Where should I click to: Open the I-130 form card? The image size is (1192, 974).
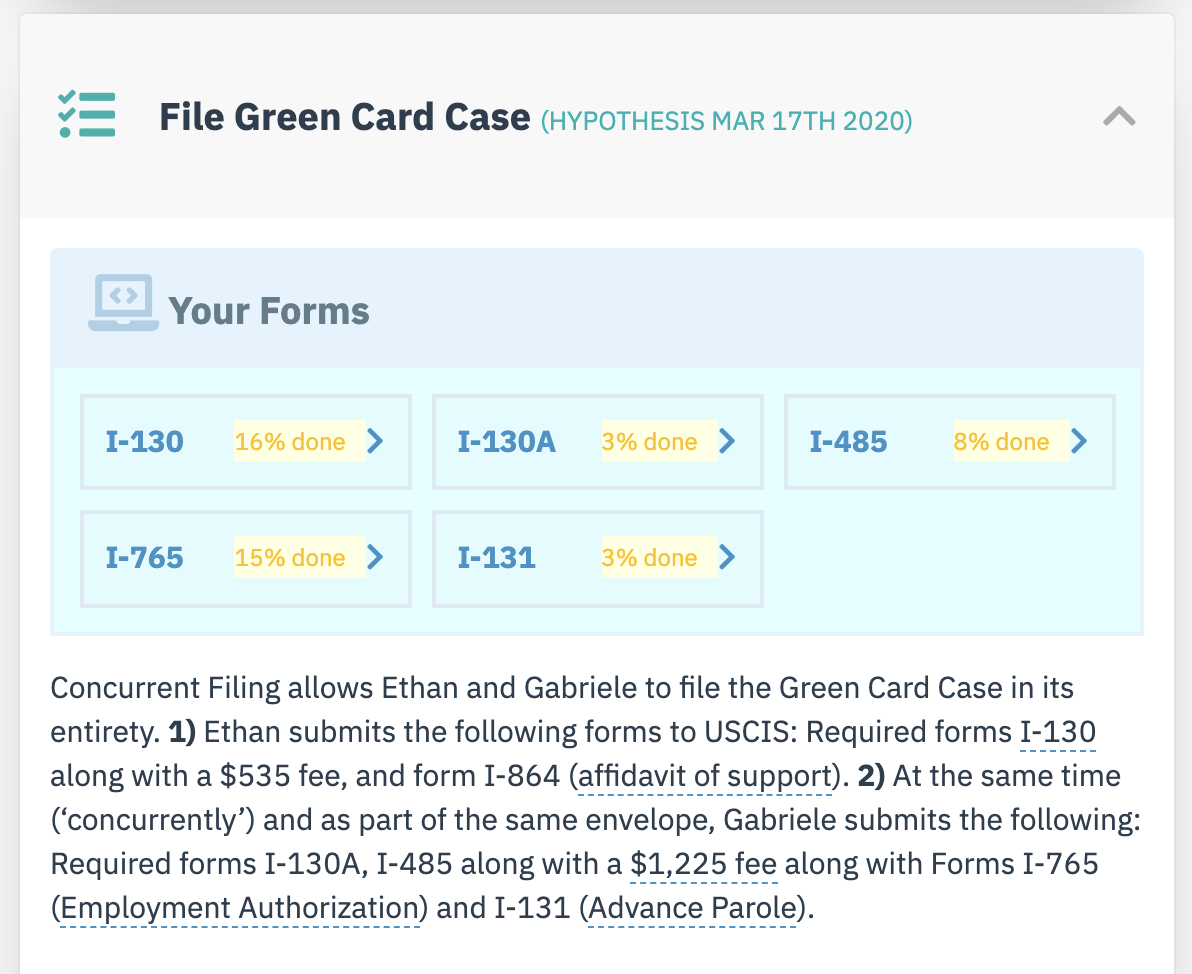pos(246,442)
